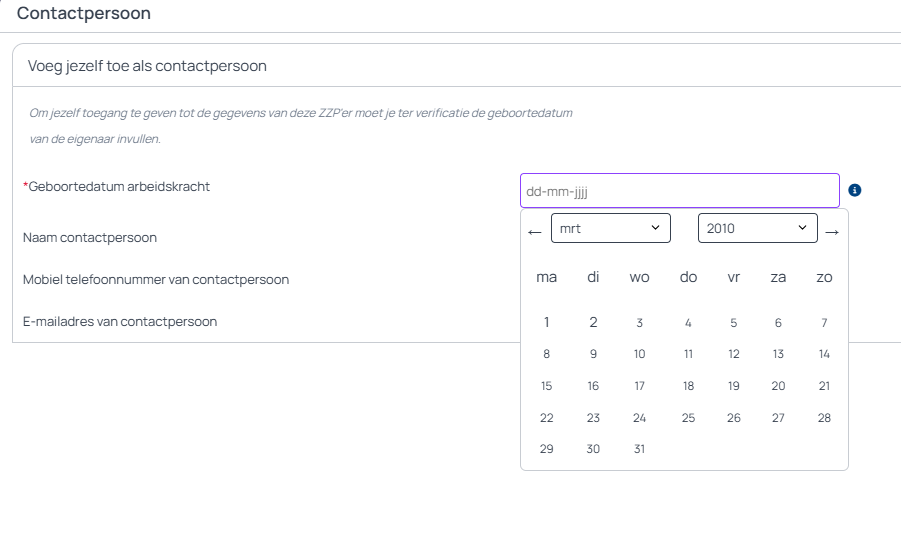Select day 18 in the calendar
The width and height of the screenshot is (901, 544).
click(688, 386)
